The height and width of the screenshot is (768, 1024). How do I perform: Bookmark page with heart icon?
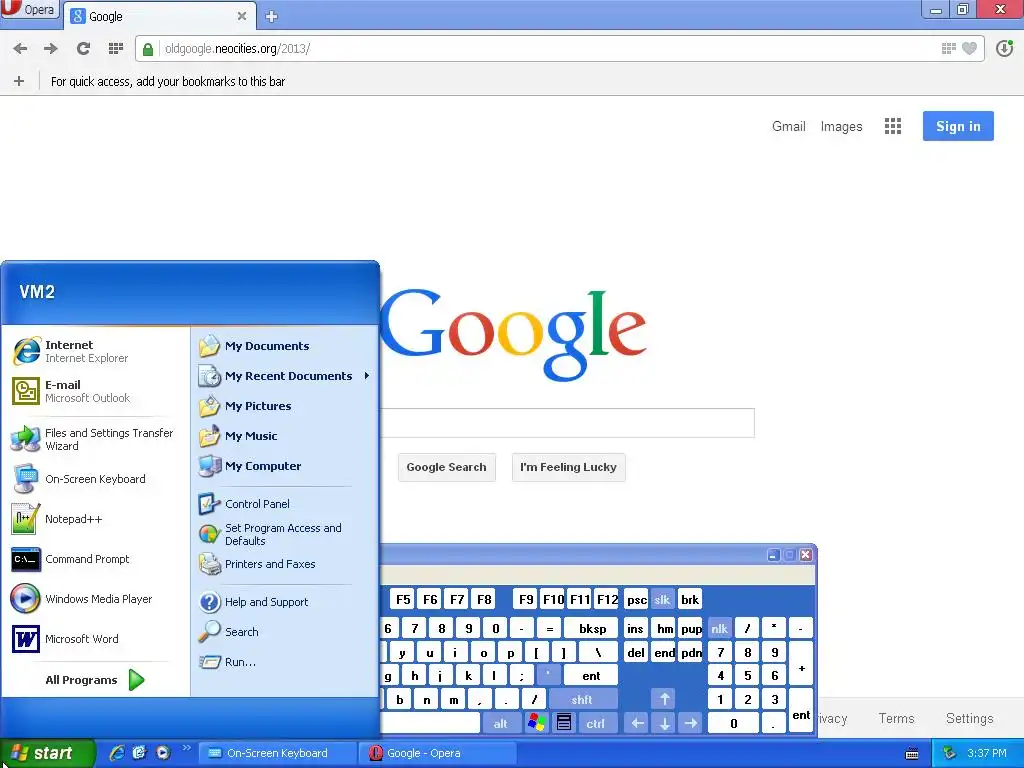pos(970,48)
